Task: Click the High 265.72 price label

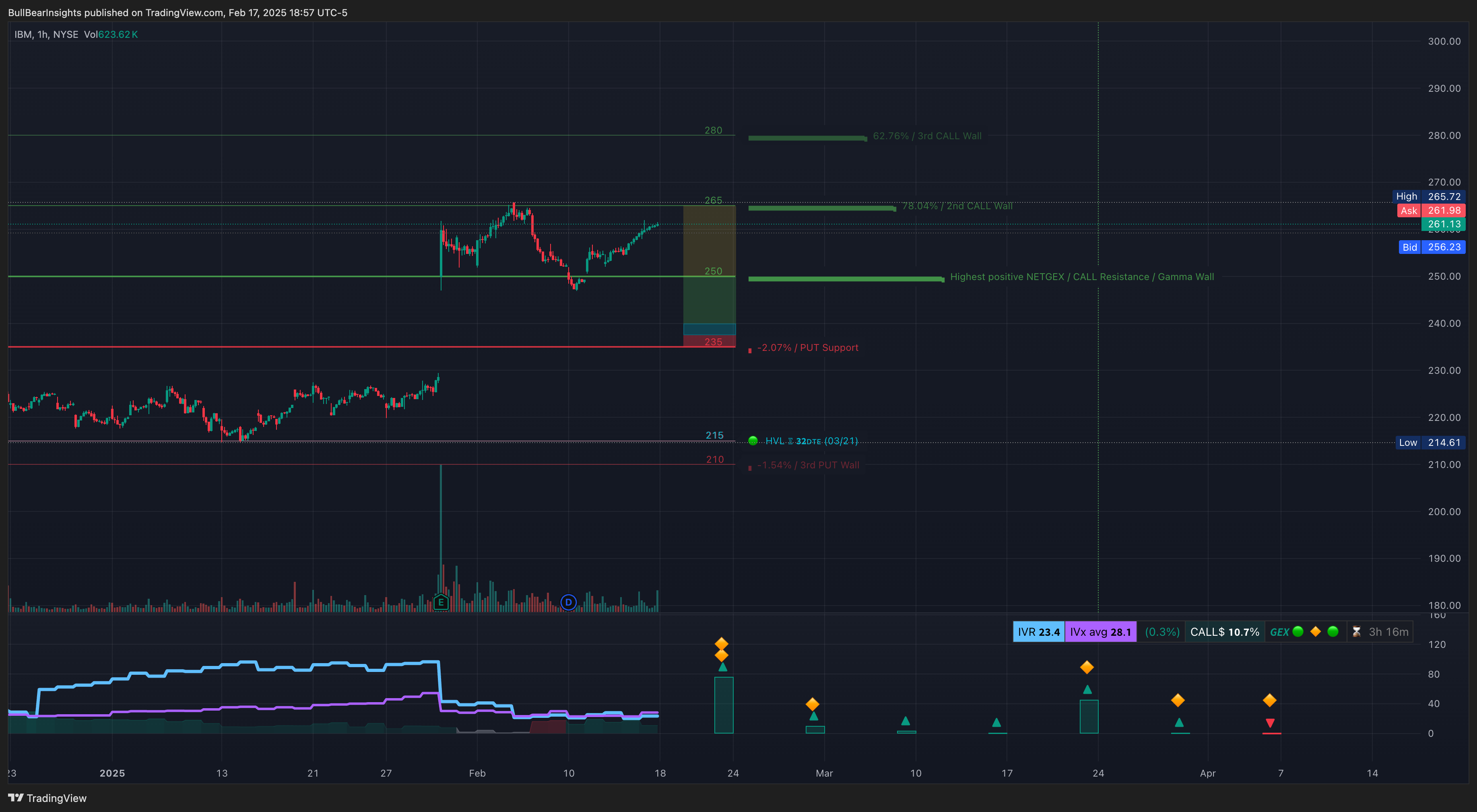Action: pos(1429,196)
